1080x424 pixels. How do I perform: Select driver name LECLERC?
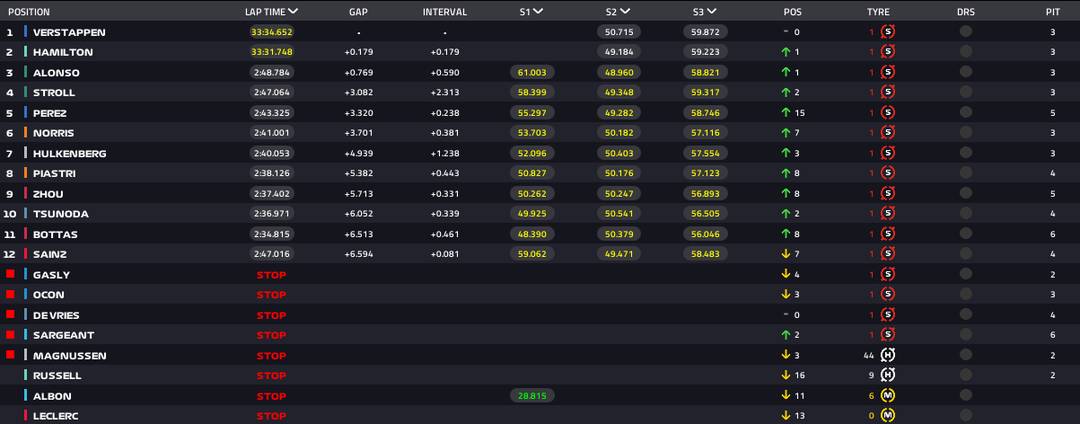pyautogui.click(x=58, y=416)
